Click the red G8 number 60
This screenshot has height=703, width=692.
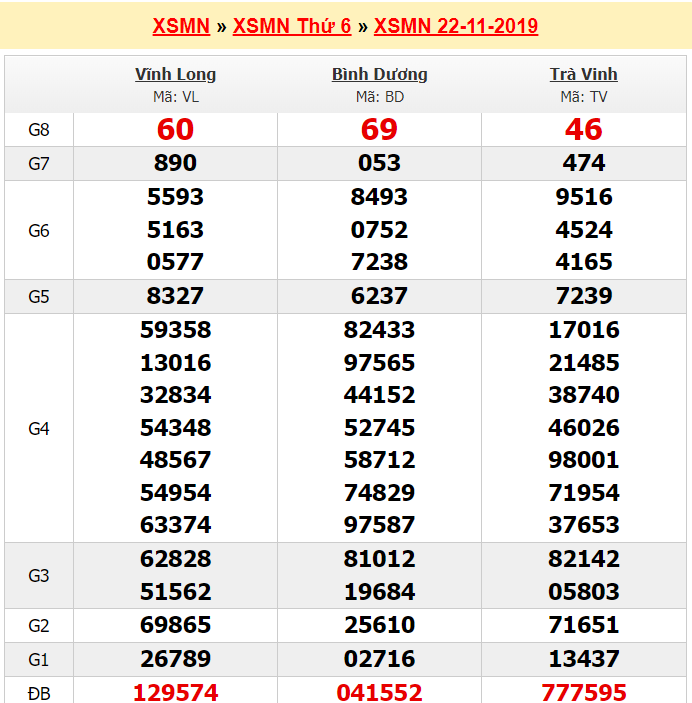175,129
